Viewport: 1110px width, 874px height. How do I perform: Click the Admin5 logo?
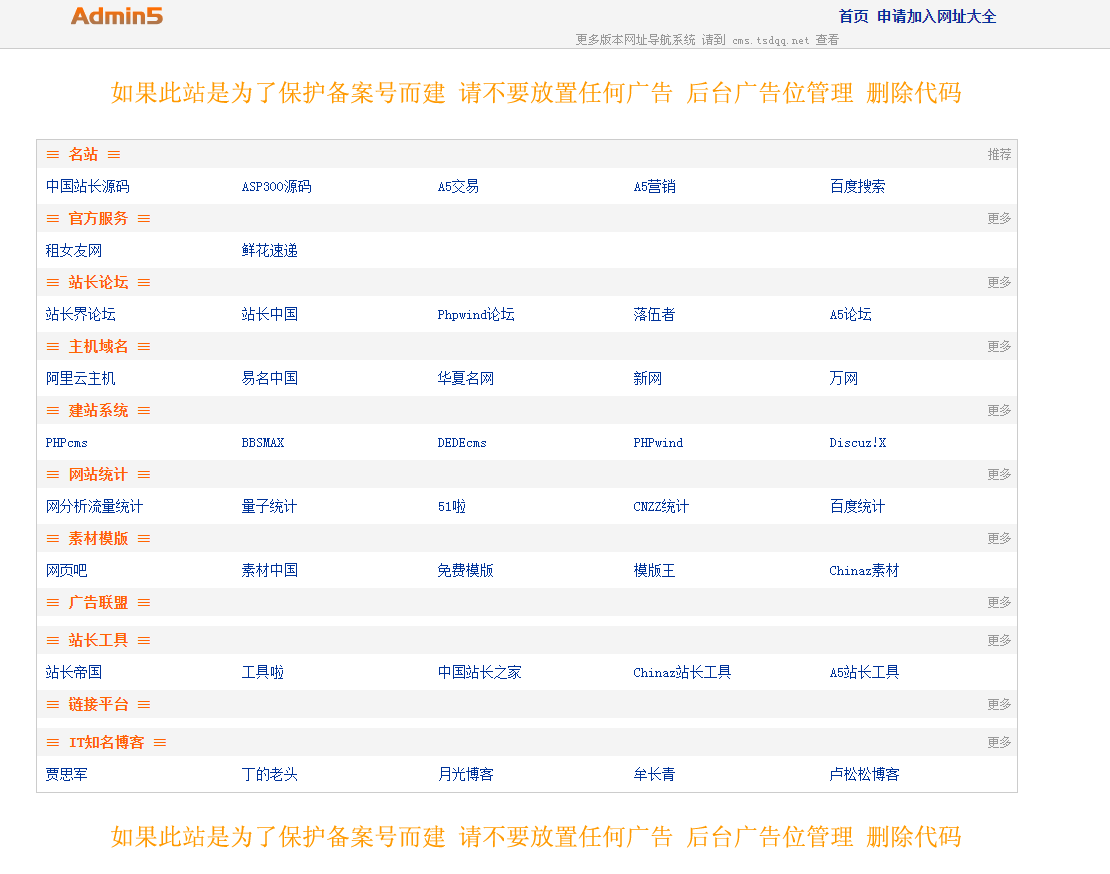[117, 16]
